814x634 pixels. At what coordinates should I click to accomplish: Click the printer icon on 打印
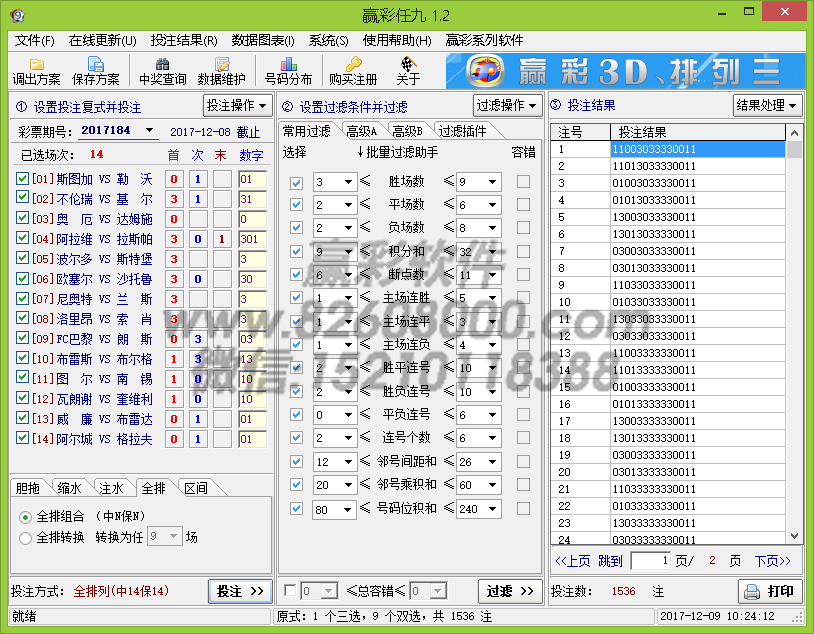[x=752, y=591]
